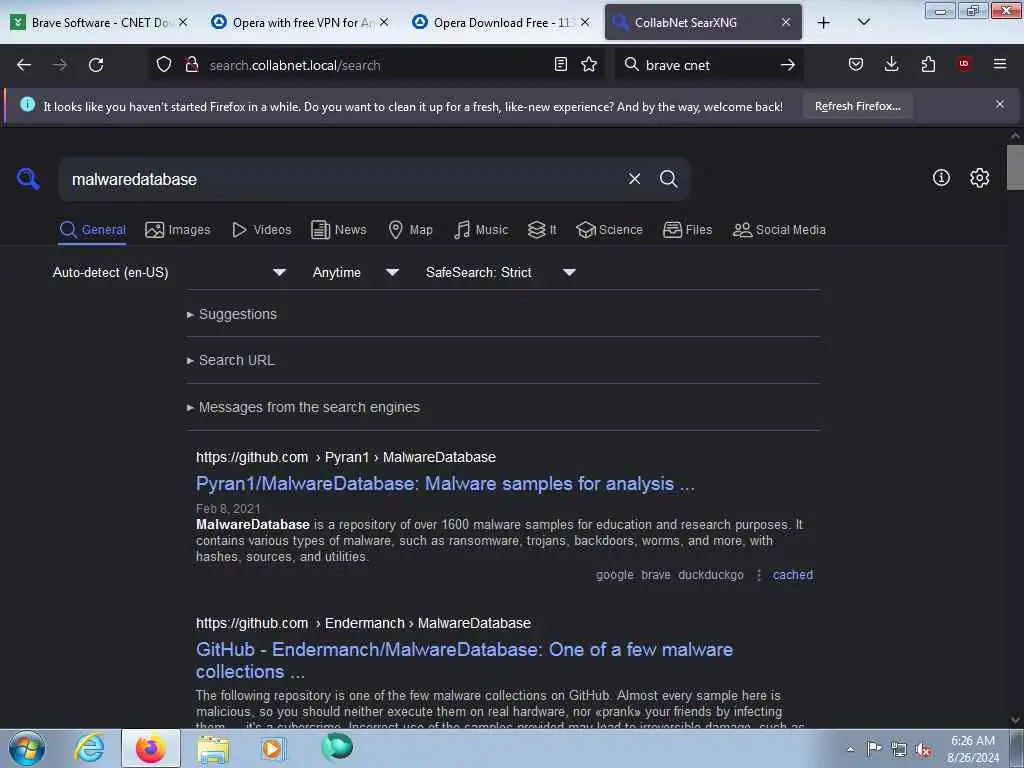The height and width of the screenshot is (768, 1024).
Task: Click the insecure lock site info icon
Action: pos(192,65)
